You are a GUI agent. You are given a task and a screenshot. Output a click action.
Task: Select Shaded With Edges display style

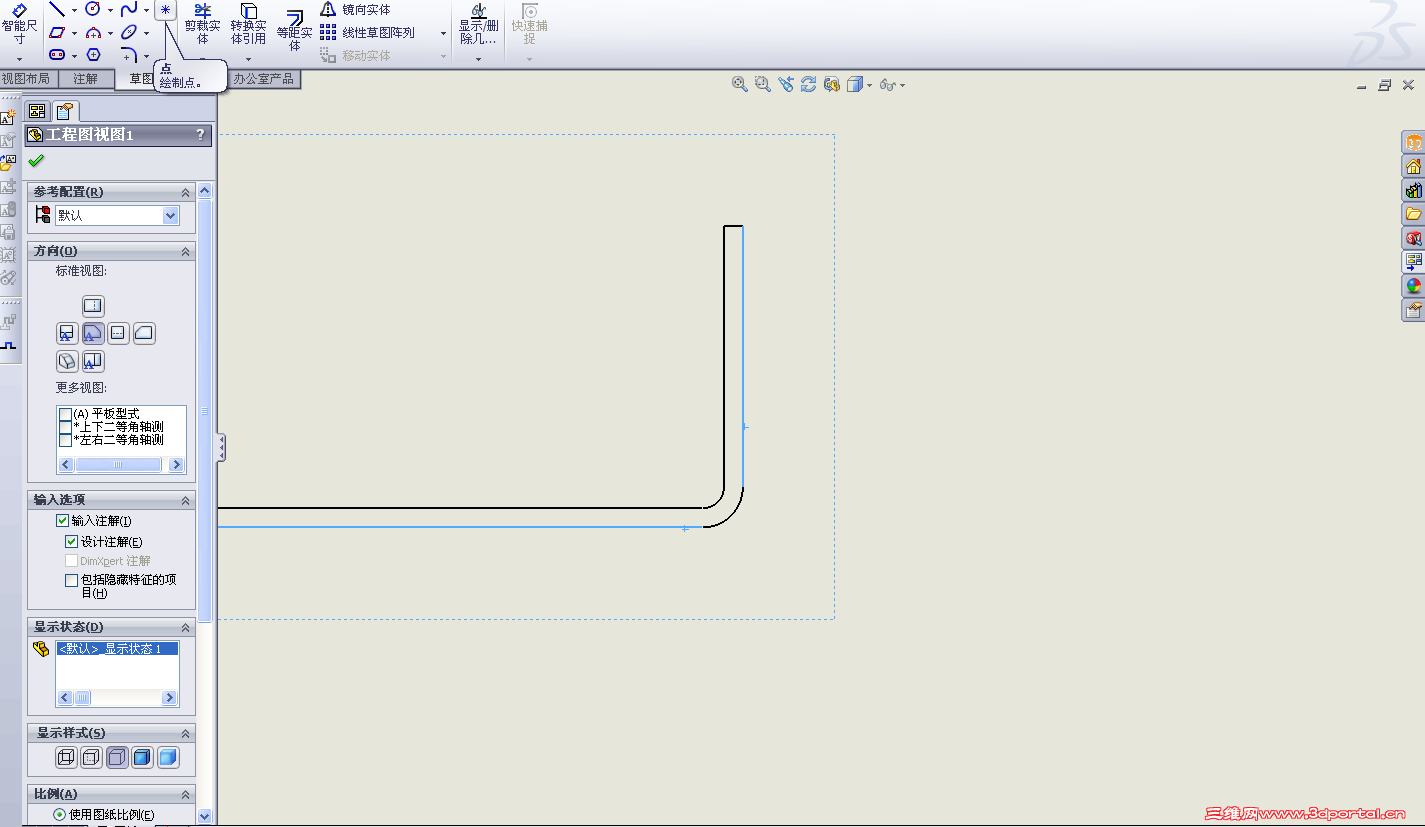[143, 758]
